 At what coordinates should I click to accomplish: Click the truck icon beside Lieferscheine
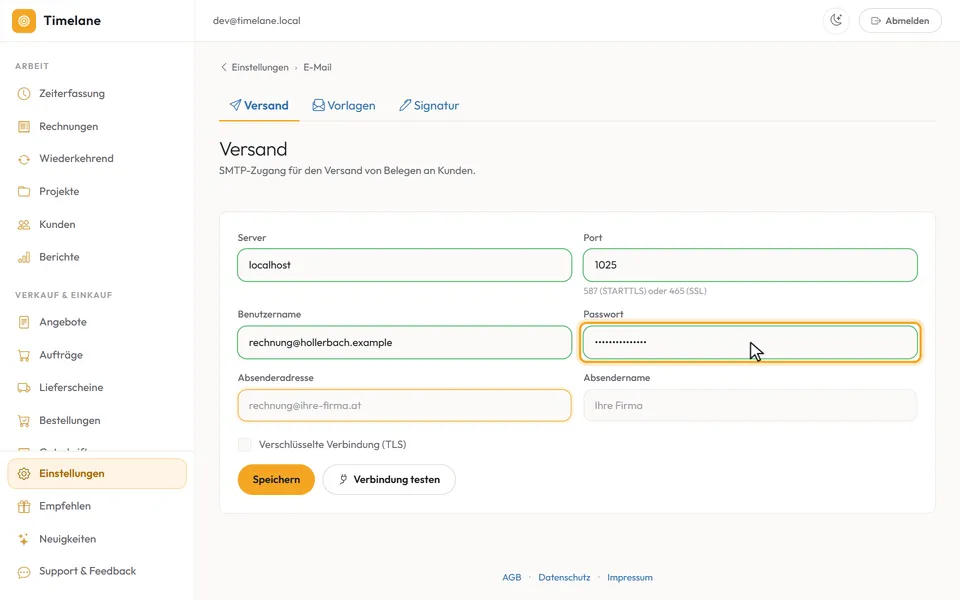(x=24, y=388)
